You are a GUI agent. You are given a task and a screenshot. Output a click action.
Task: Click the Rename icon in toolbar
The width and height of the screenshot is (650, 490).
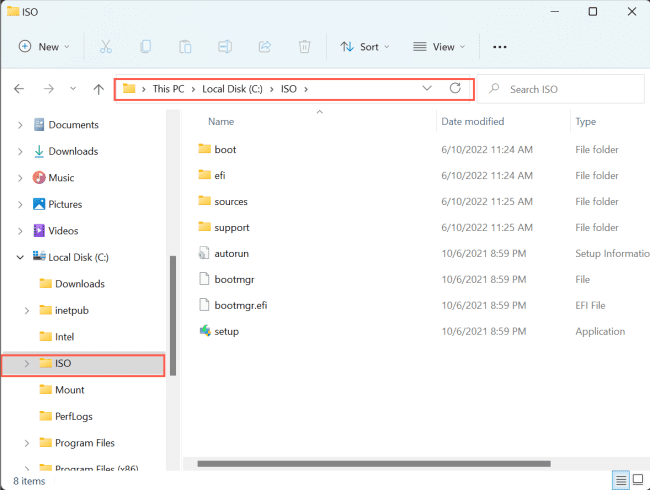click(x=225, y=47)
